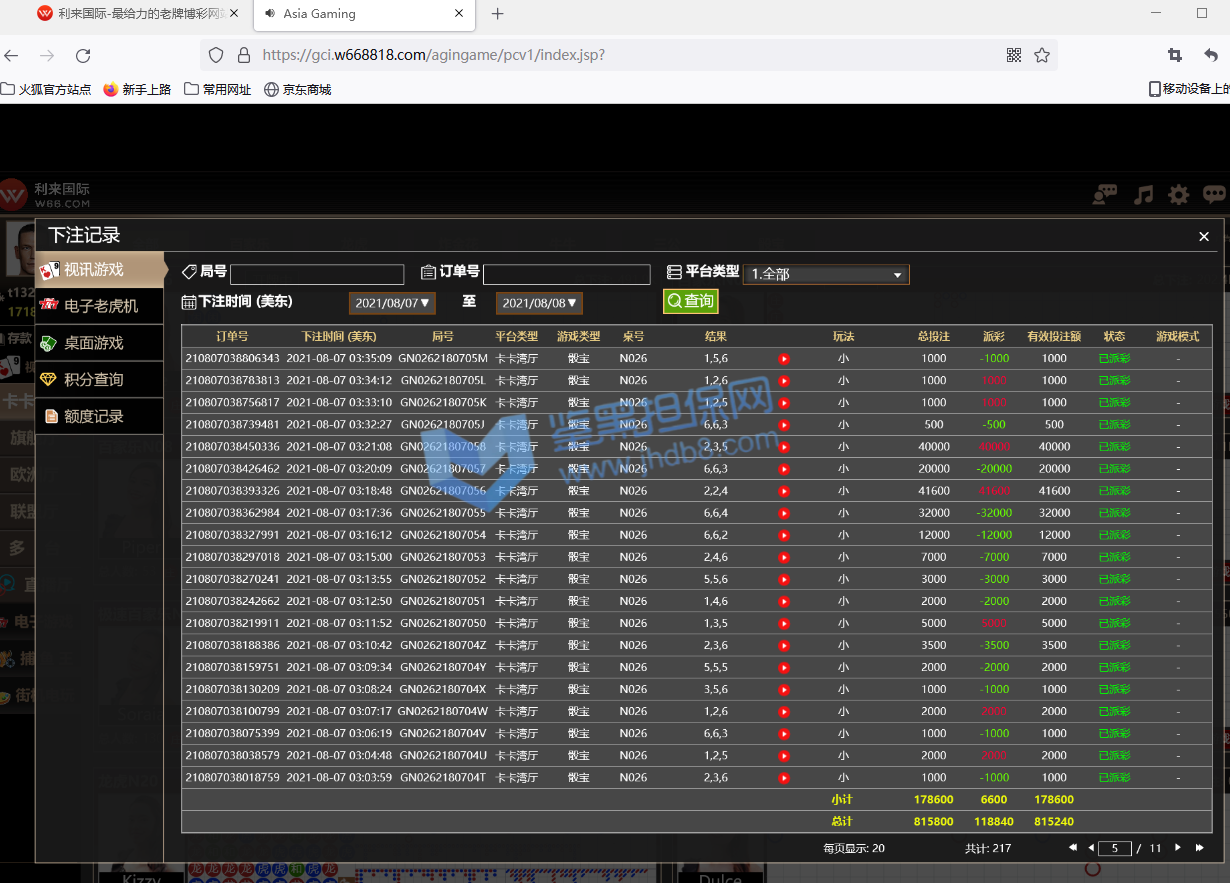Bookmark this page with the star icon

pyautogui.click(x=1042, y=55)
